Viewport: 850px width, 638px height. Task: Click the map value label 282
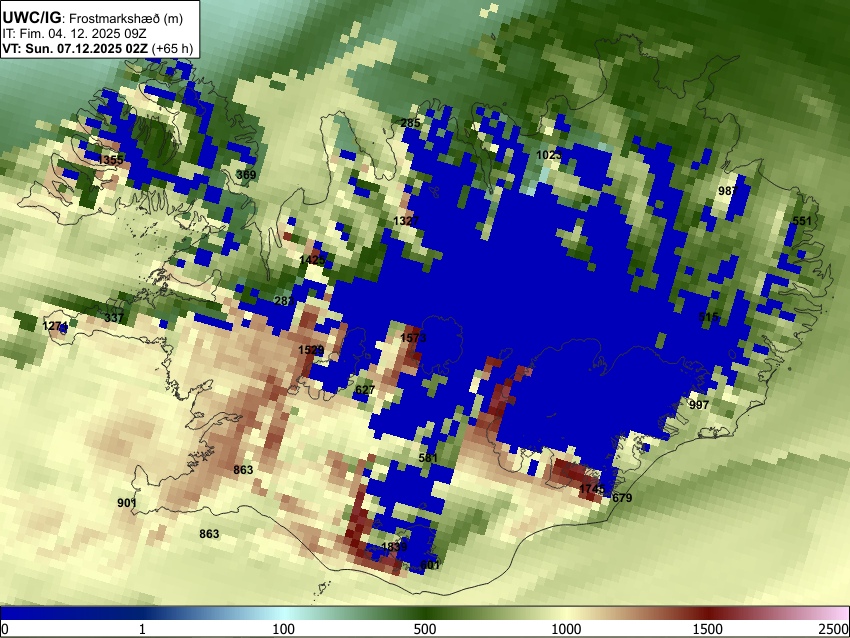tap(284, 301)
